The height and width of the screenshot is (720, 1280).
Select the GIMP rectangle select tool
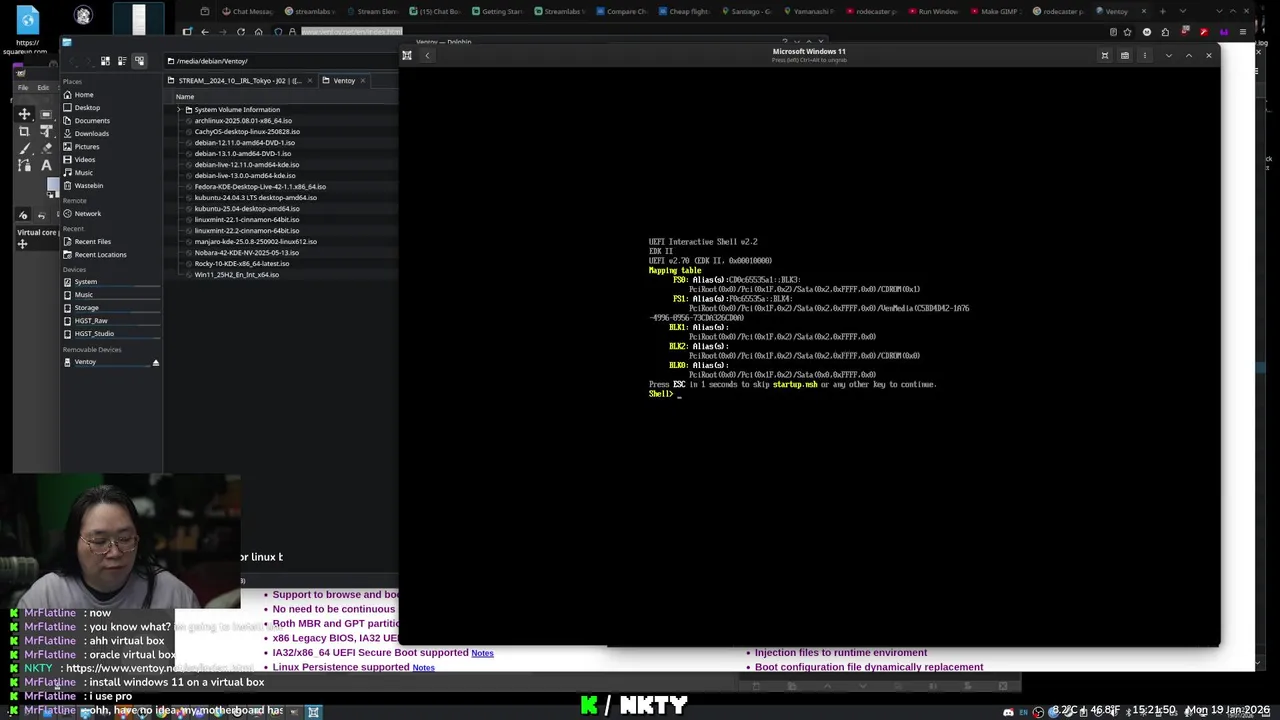[46, 114]
